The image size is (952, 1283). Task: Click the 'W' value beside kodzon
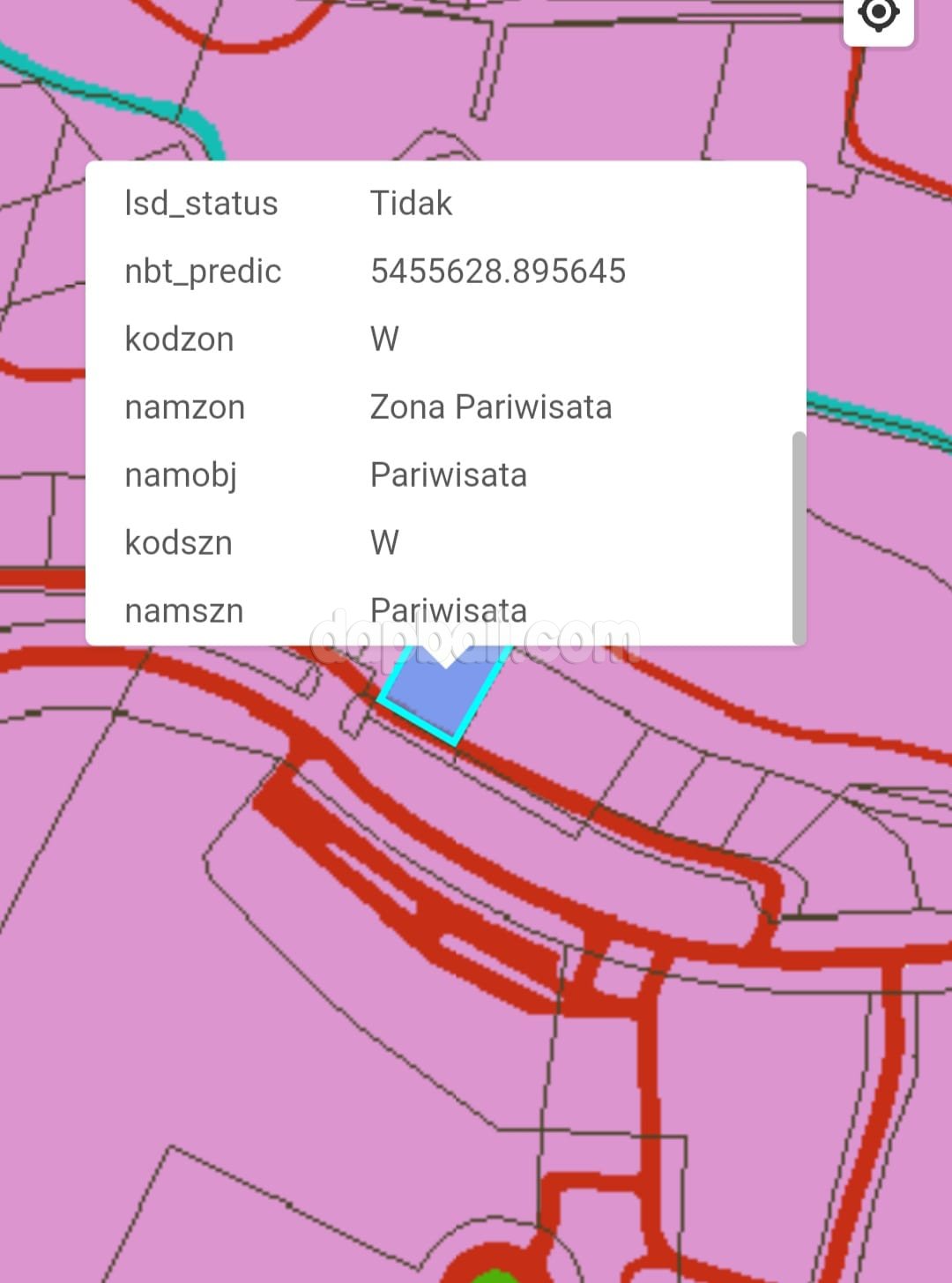[384, 339]
